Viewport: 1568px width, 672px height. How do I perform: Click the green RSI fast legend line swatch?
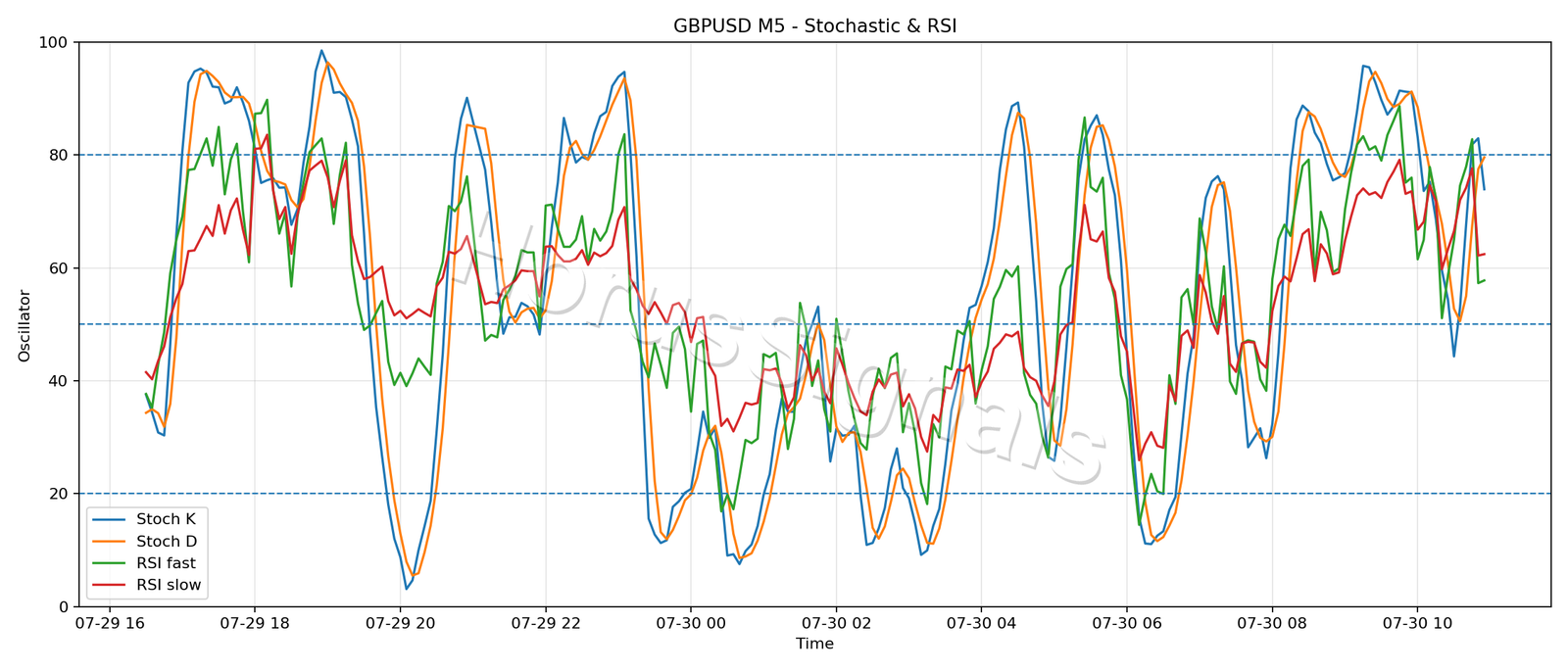(111, 563)
